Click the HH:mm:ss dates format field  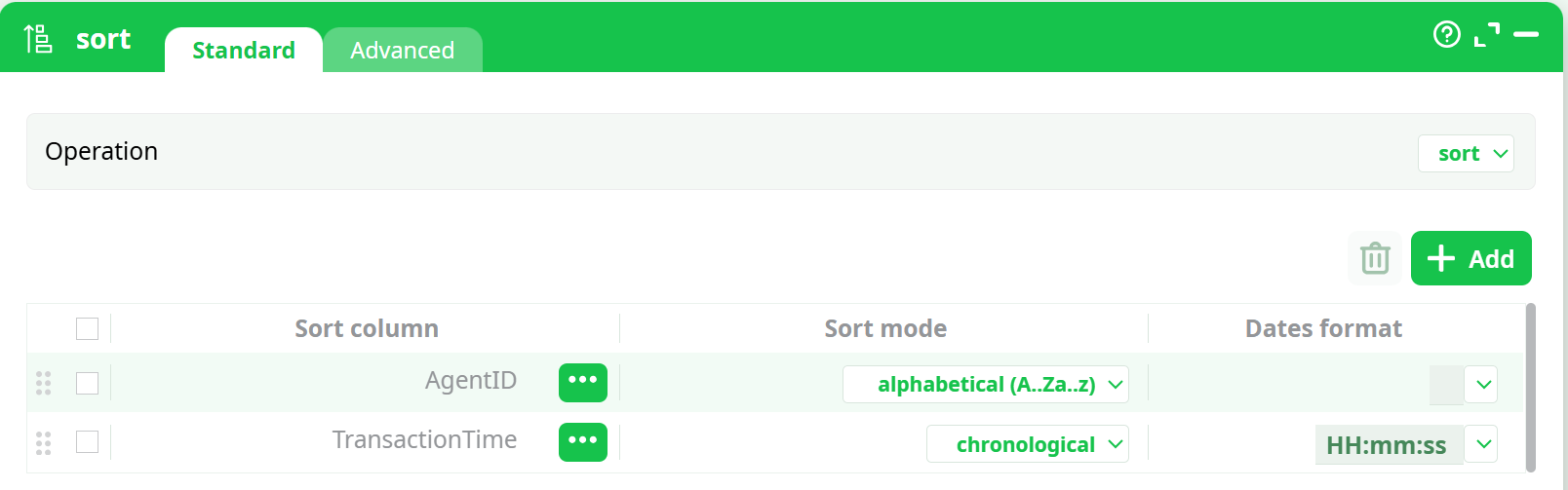(1389, 445)
